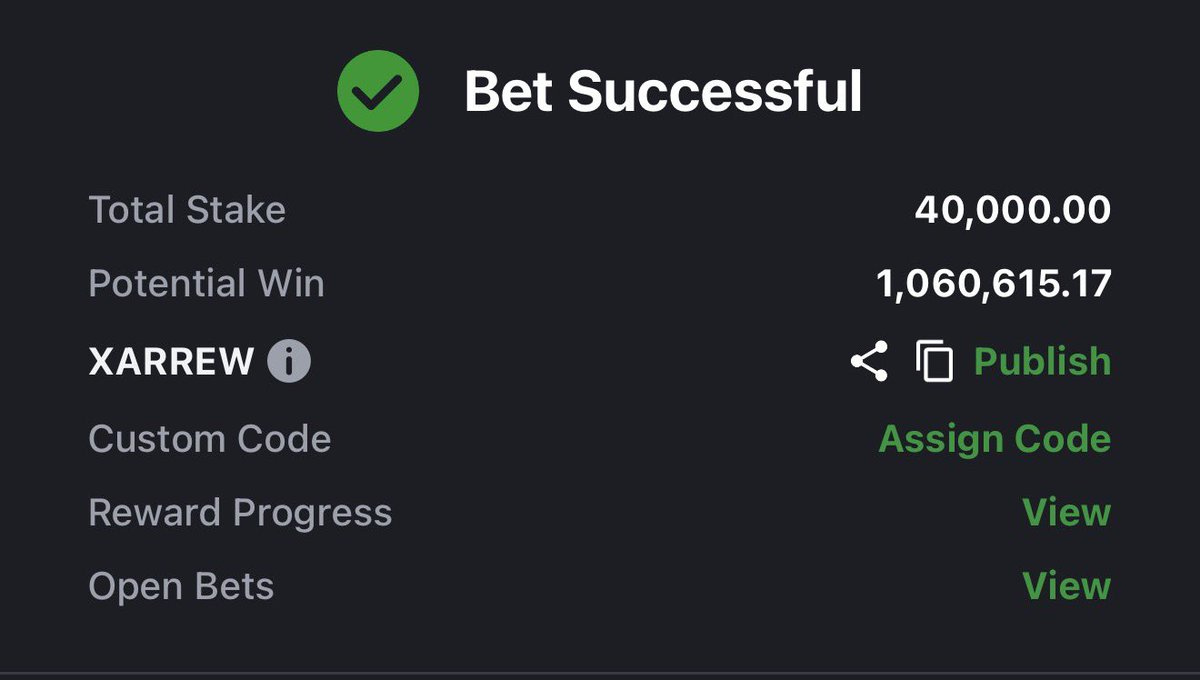The height and width of the screenshot is (680, 1200).
Task: Click the Open Bets label
Action: tap(181, 586)
